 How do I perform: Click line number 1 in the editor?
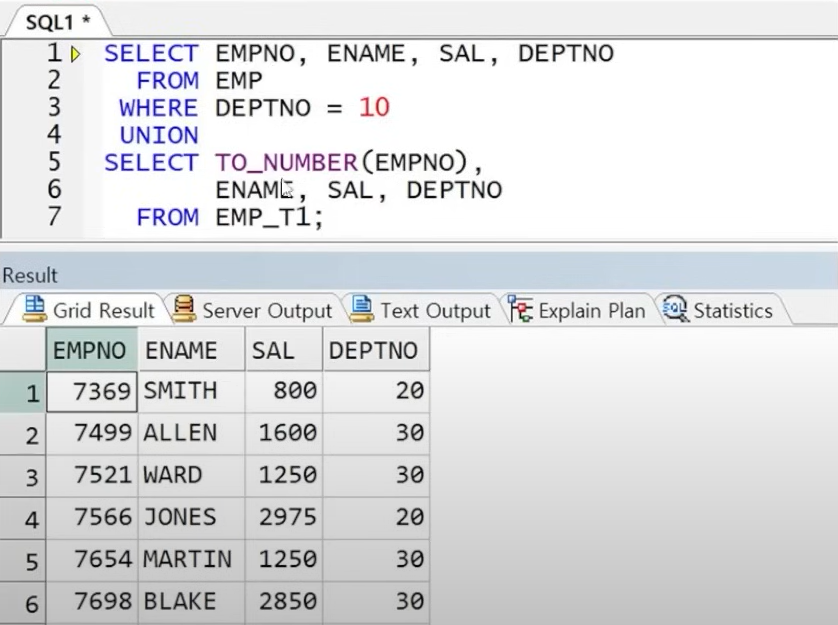pos(54,53)
